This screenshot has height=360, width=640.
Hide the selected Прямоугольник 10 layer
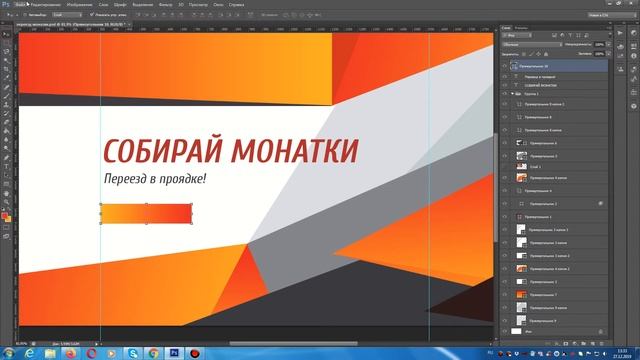(x=504, y=66)
